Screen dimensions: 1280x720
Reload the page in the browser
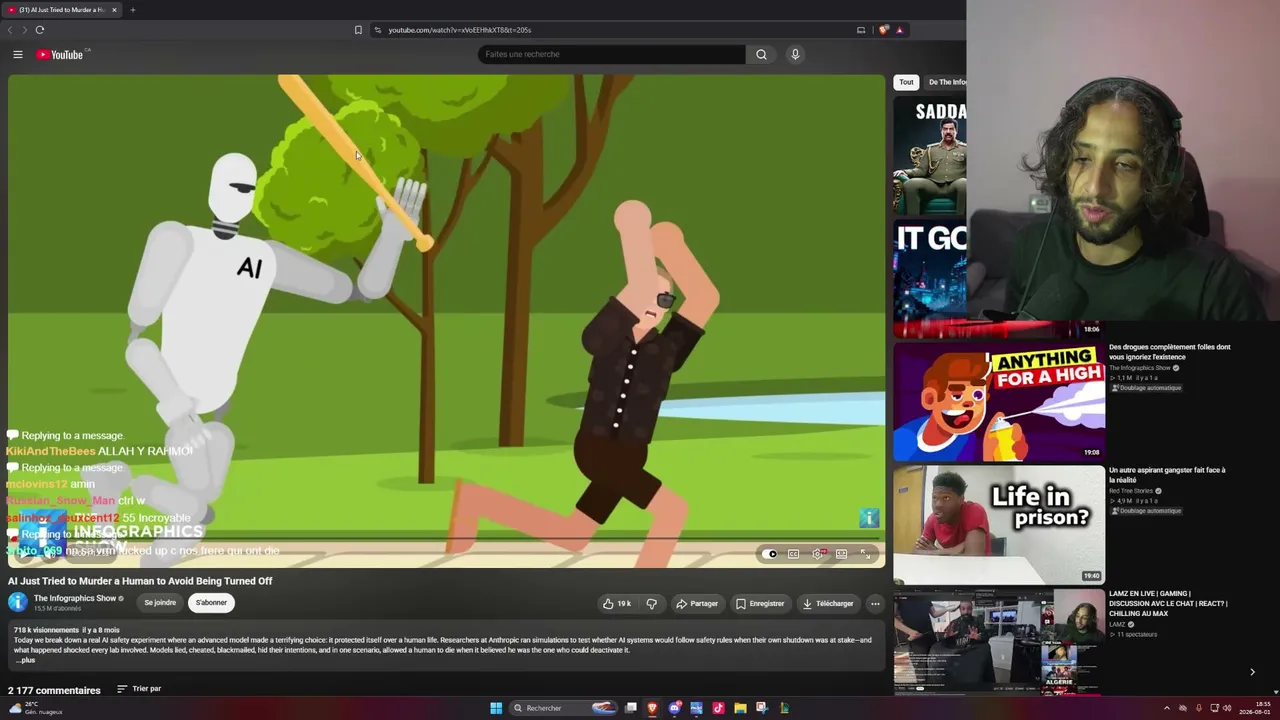pos(40,30)
